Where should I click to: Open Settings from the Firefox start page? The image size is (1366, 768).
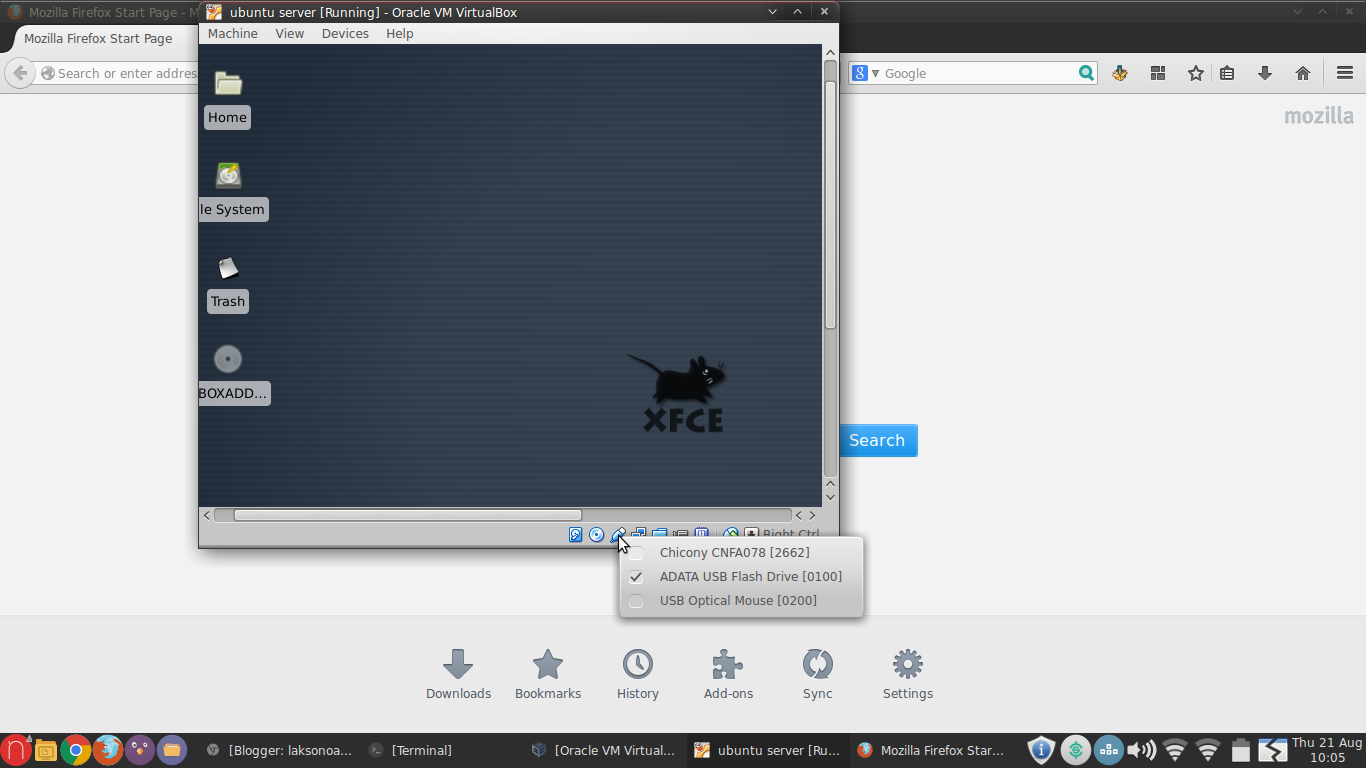click(x=908, y=674)
